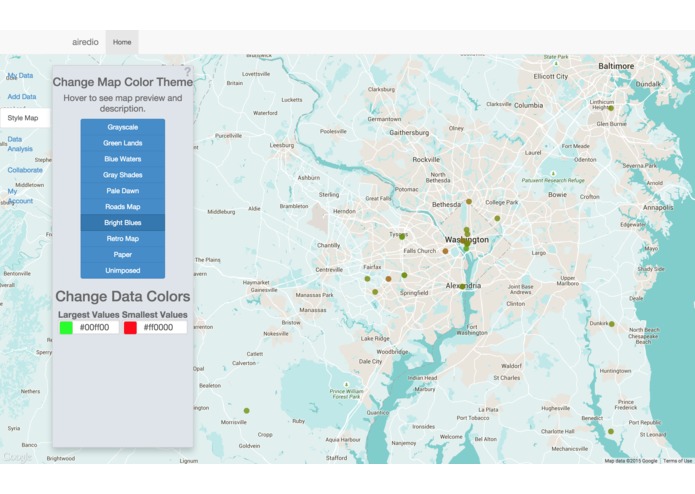The height and width of the screenshot is (494, 695).
Task: Click the Google logo on map
Action: tap(17, 457)
